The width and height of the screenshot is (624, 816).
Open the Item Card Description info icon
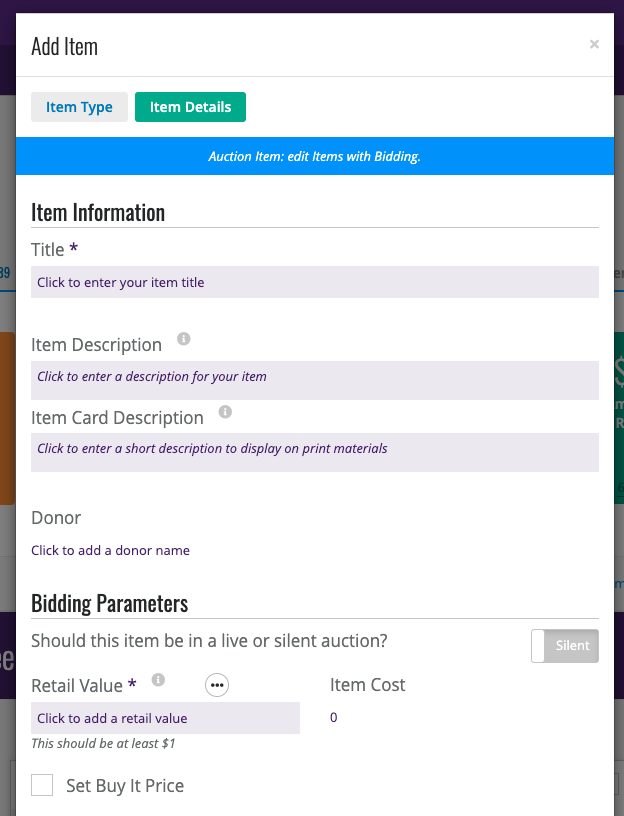tap(225, 412)
